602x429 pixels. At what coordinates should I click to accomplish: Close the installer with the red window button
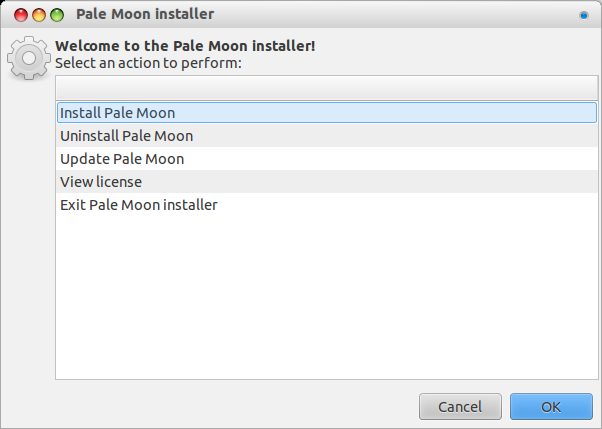point(21,15)
